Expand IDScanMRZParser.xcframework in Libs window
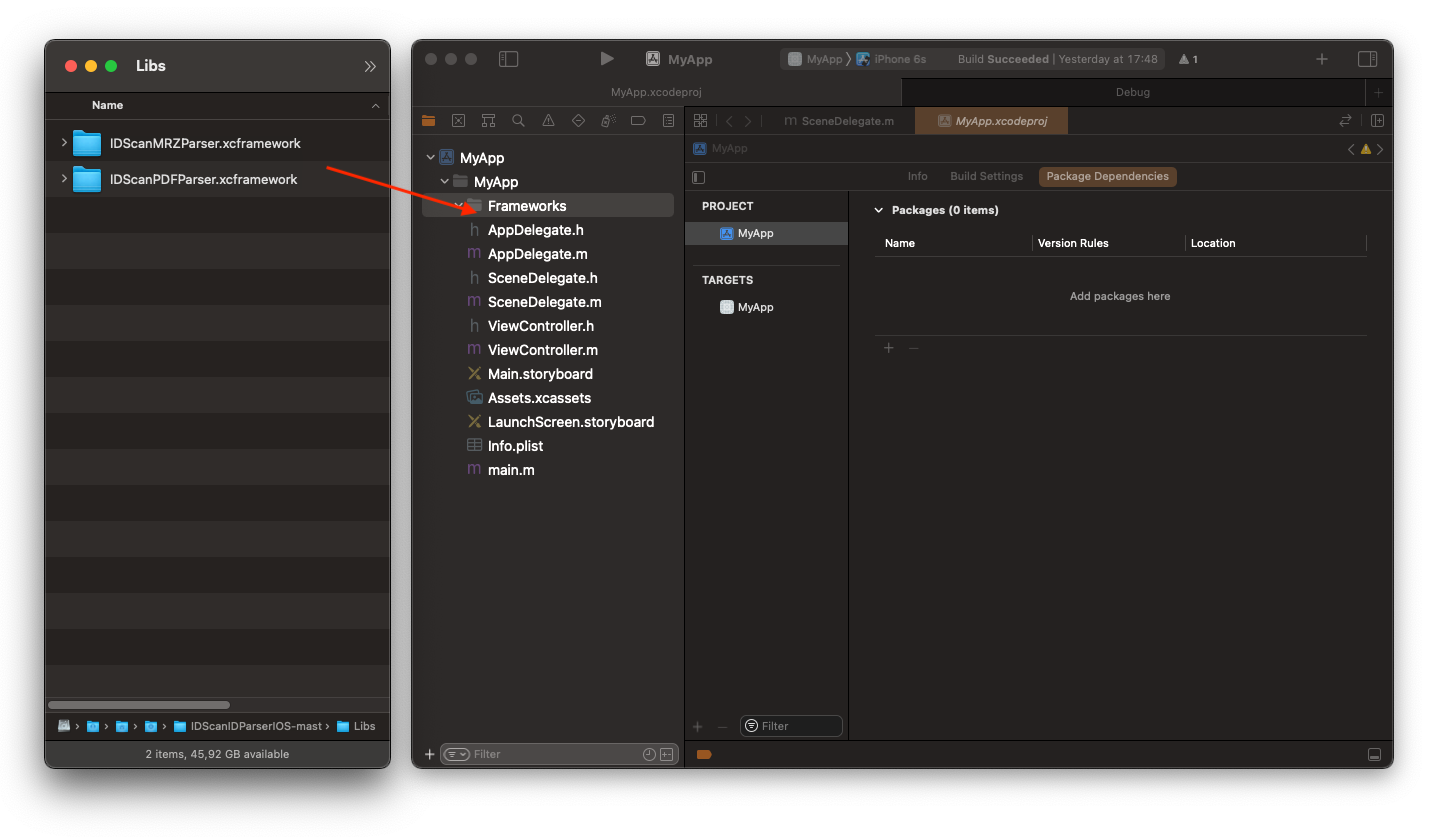The width and height of the screenshot is (1438, 839). (x=64, y=143)
